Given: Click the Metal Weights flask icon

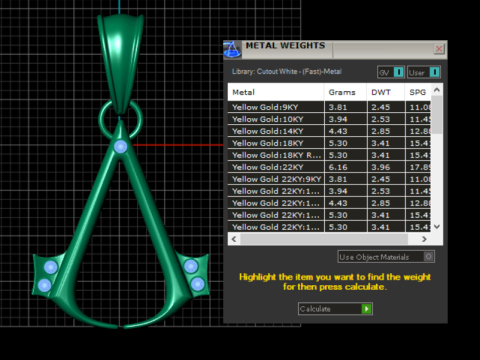Looking at the screenshot, I should point(232,49).
